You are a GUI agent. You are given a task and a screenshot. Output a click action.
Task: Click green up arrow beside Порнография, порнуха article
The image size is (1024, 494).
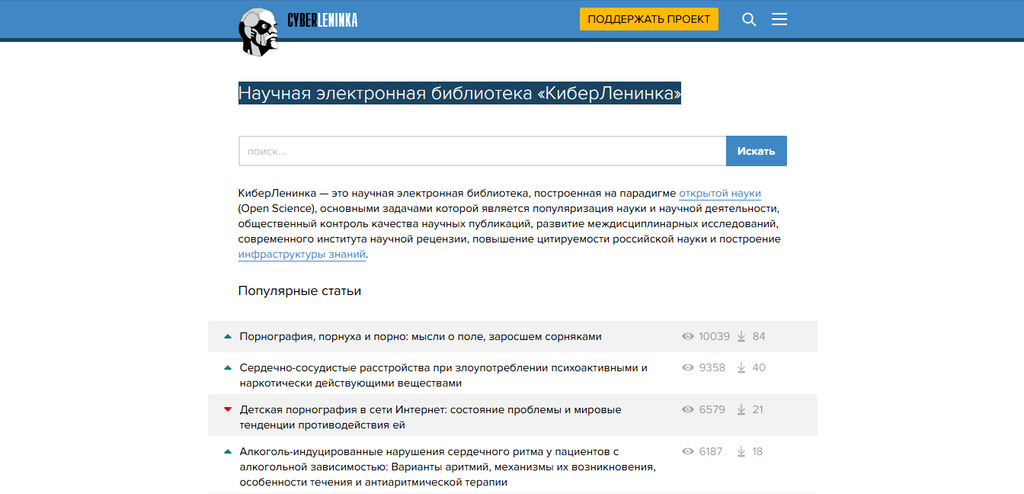click(228, 337)
